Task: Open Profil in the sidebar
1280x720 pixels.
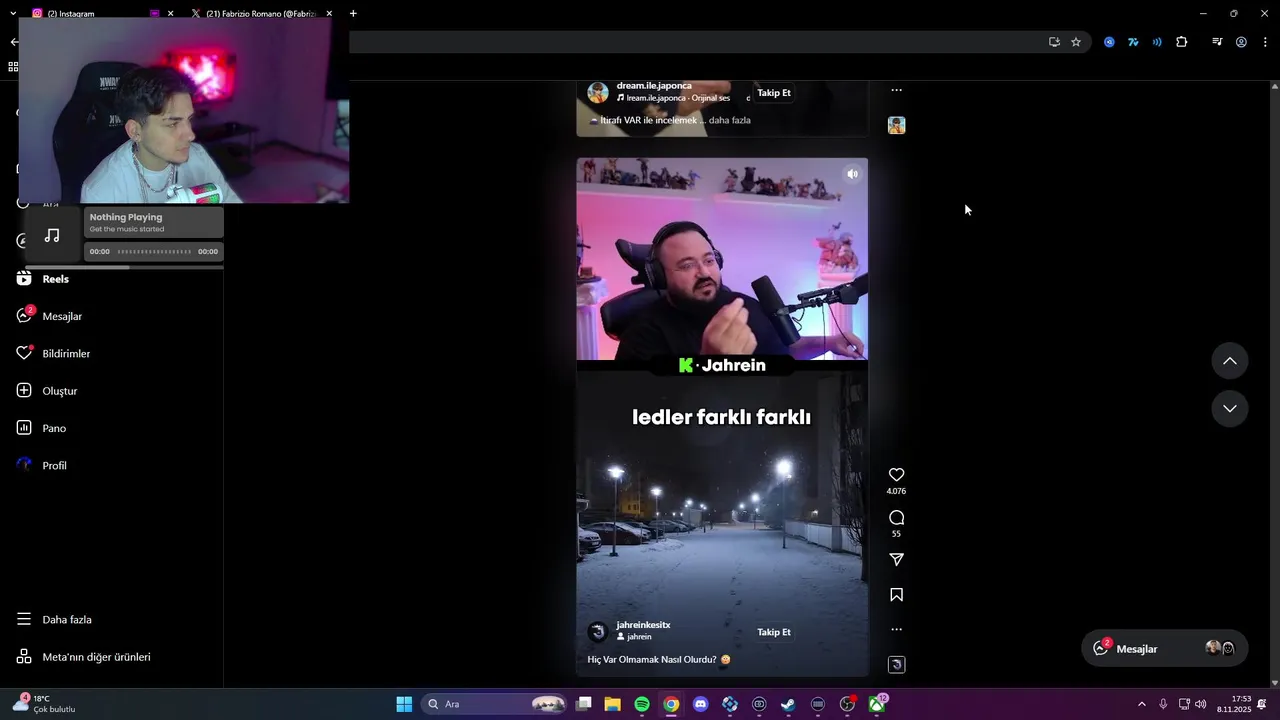Action: (x=42, y=465)
